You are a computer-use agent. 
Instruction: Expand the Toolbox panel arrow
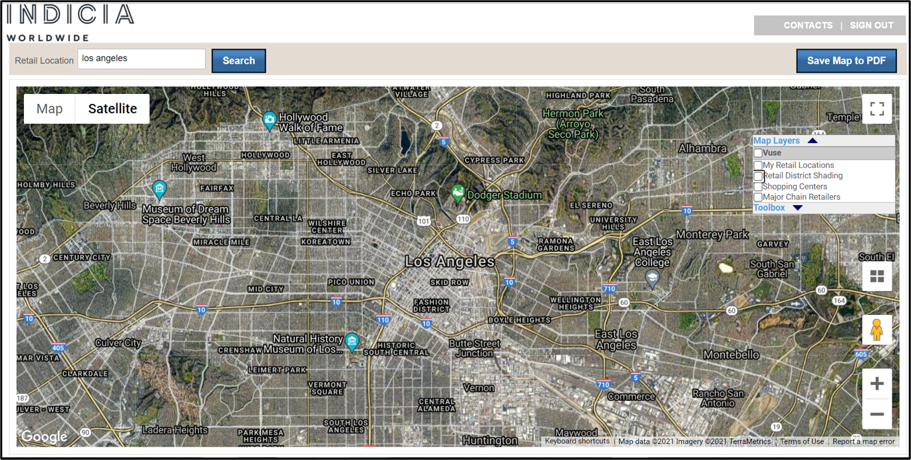(797, 208)
